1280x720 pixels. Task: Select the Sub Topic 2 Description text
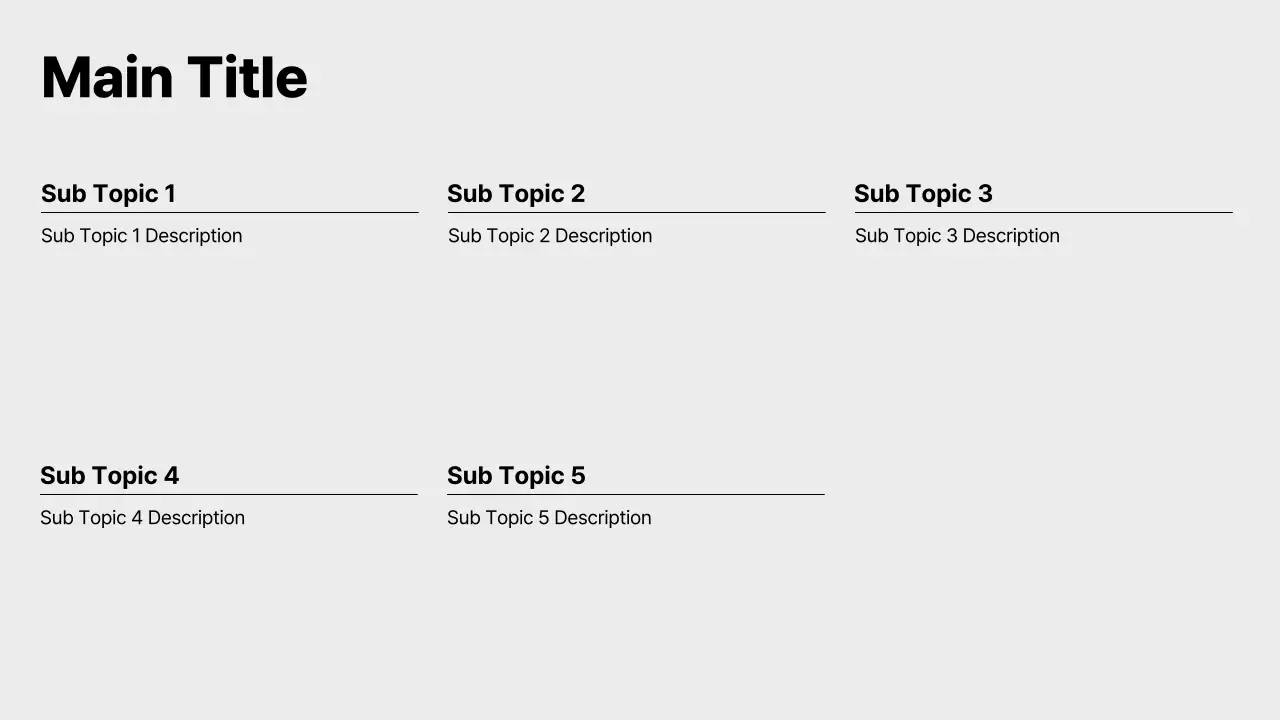[x=550, y=236]
